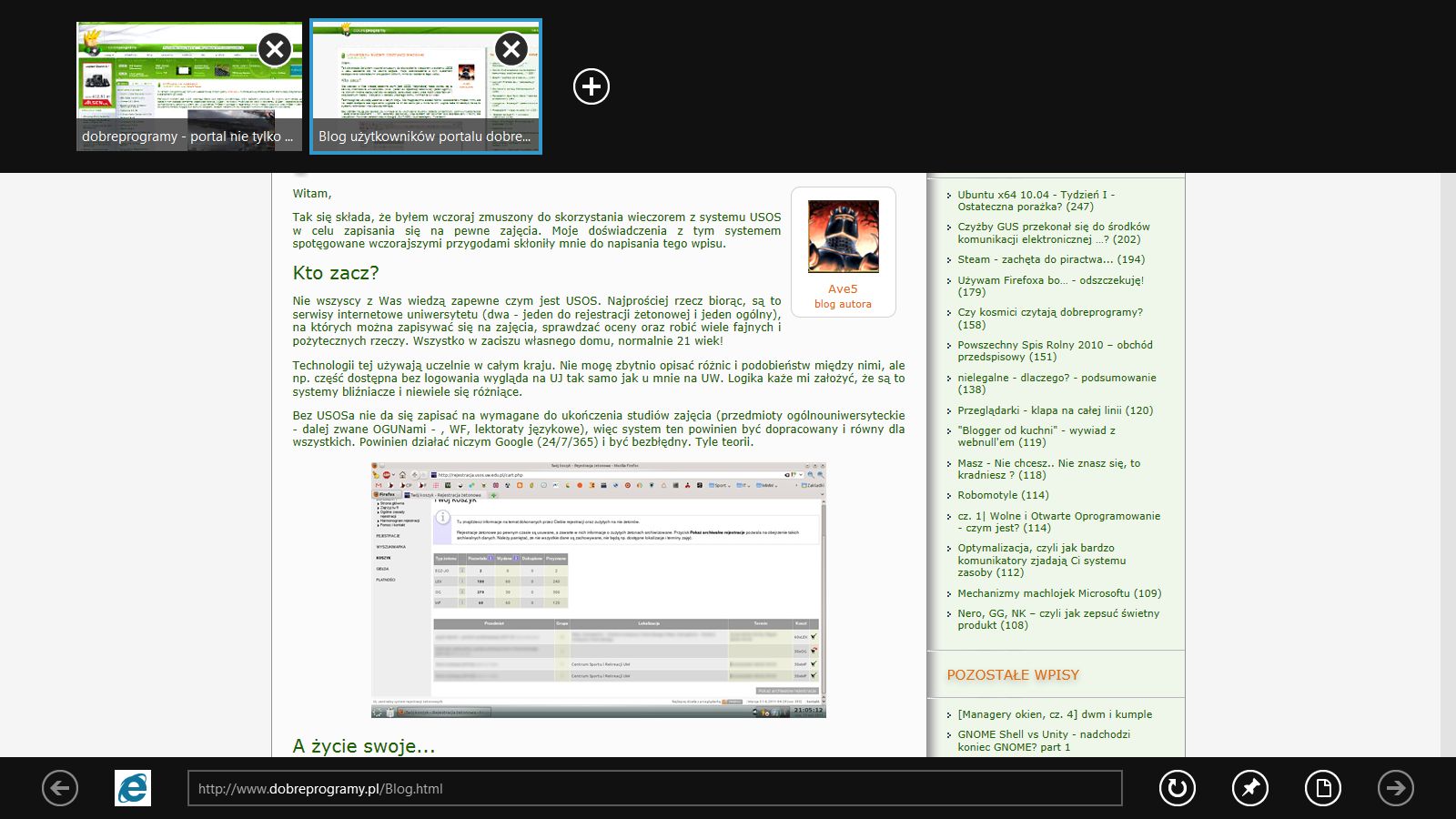Open a new tab with the plus icon
The image size is (1456, 819).
point(591,86)
